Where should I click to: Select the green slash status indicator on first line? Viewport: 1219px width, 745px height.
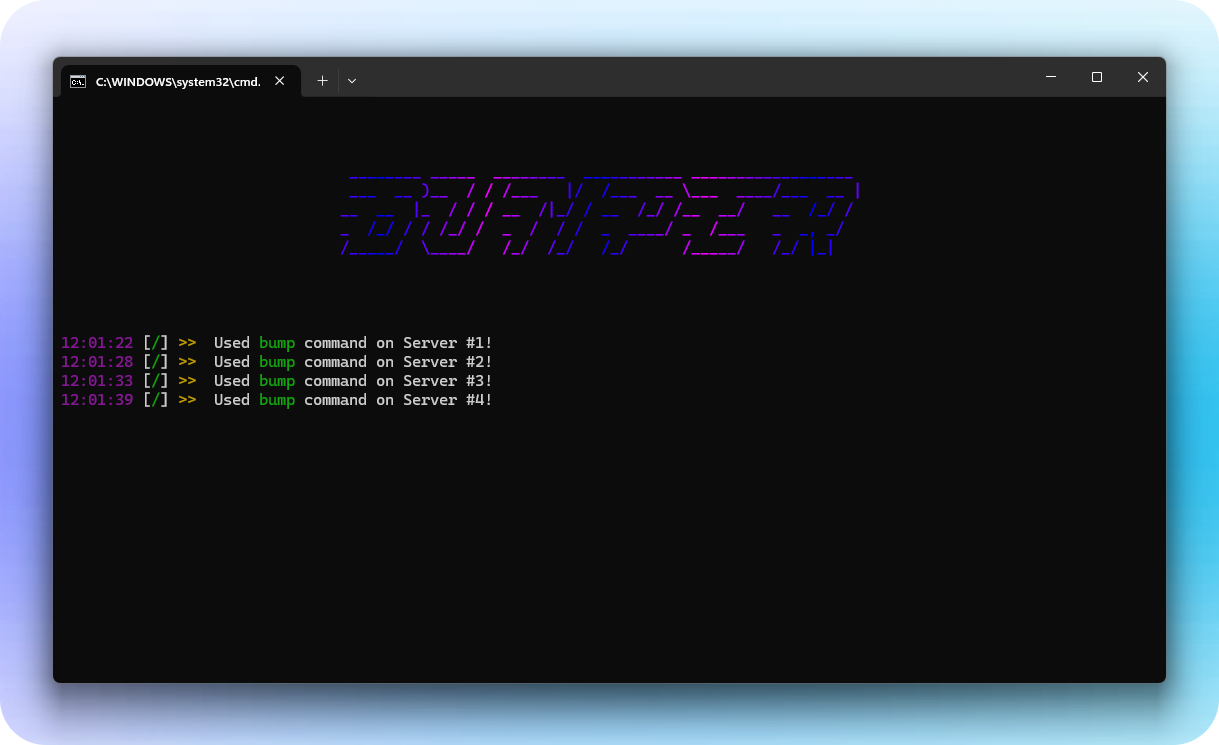(x=156, y=342)
